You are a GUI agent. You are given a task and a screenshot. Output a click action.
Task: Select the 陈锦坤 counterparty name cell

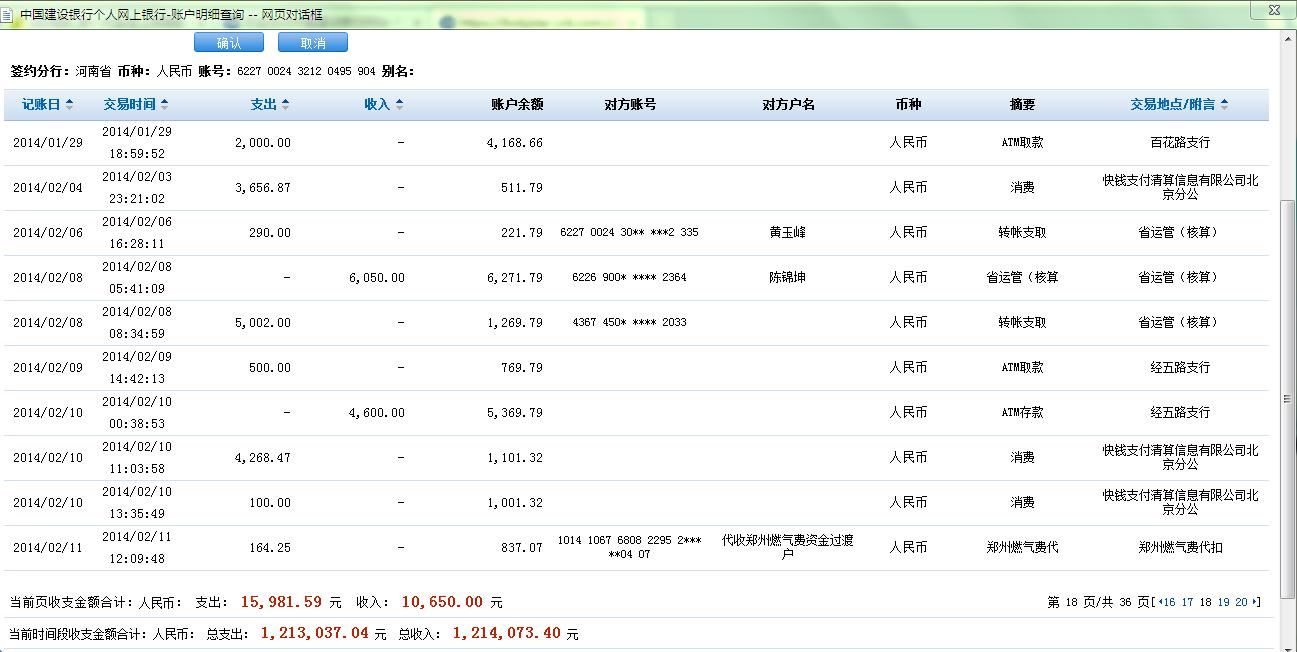click(x=787, y=277)
